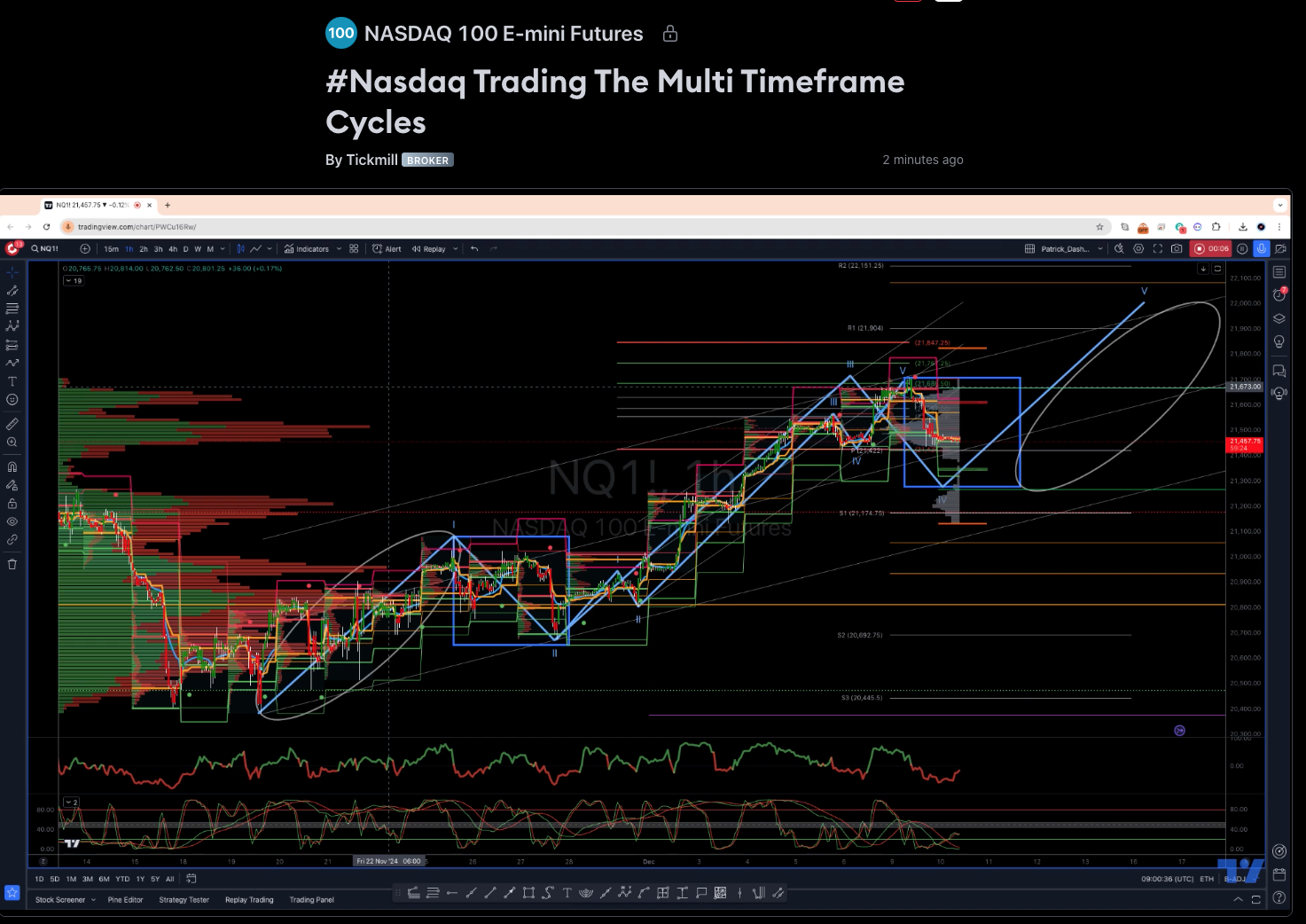
Task: Open the Trading Panel tab
Action: (x=312, y=900)
